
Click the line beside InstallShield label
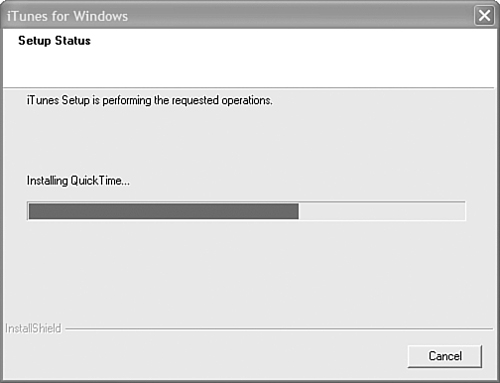(279, 329)
